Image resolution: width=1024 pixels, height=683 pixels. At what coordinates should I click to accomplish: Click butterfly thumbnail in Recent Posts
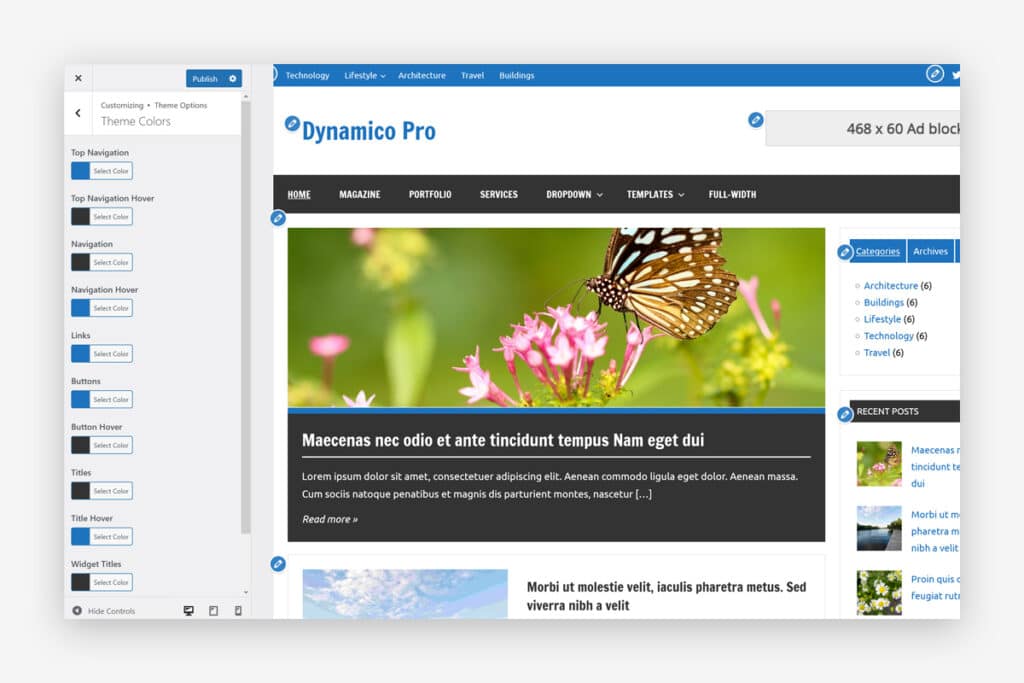(879, 464)
